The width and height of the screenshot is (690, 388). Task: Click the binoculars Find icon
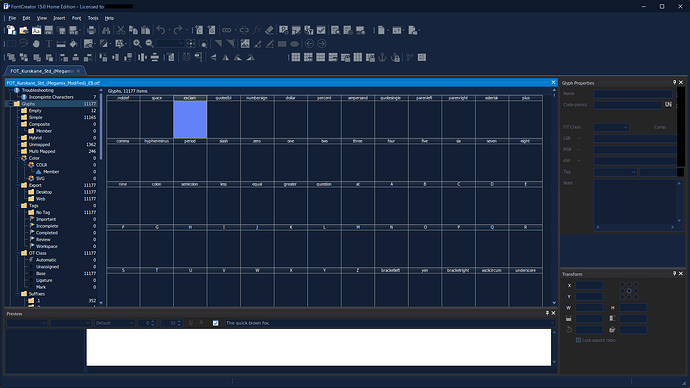106,30
